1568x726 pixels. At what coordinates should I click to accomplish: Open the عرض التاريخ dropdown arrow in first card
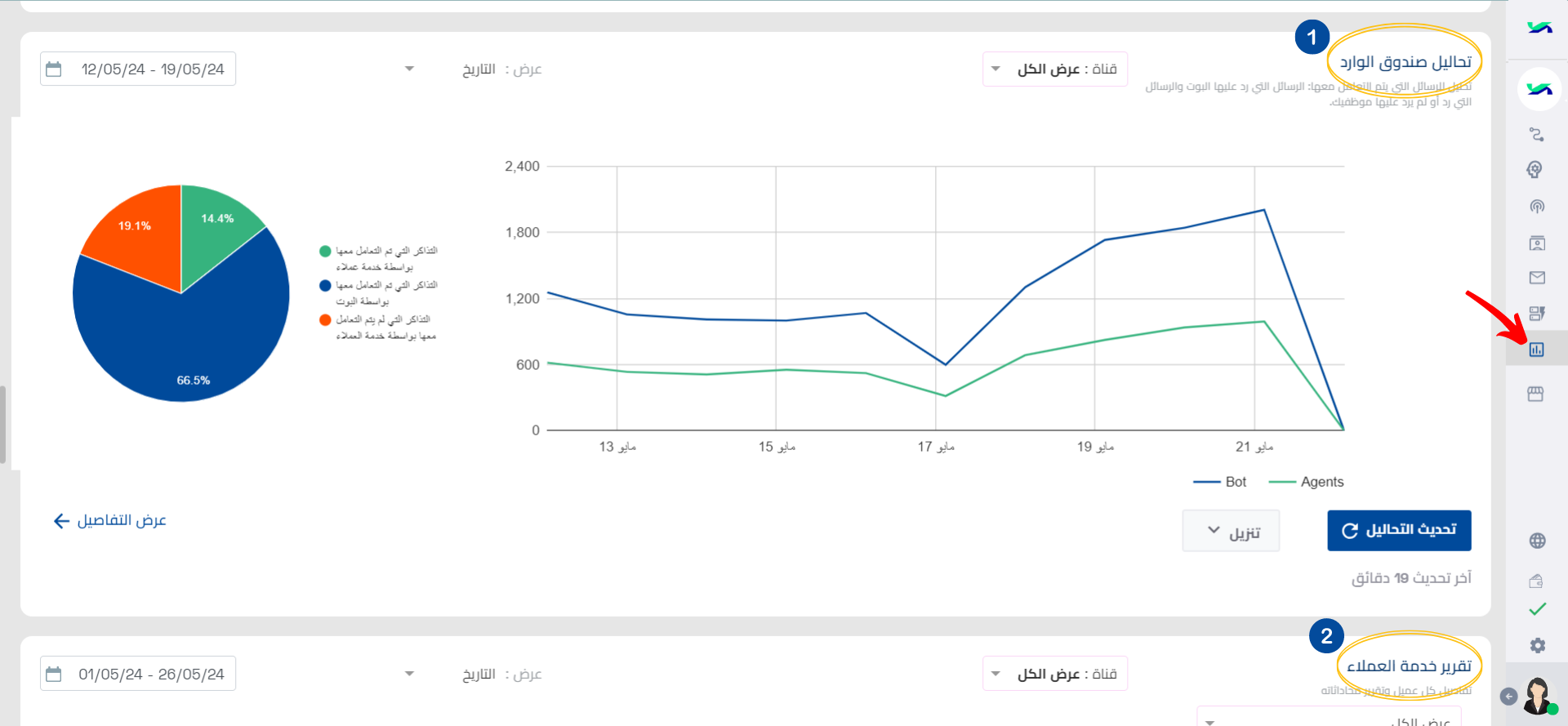click(x=410, y=69)
